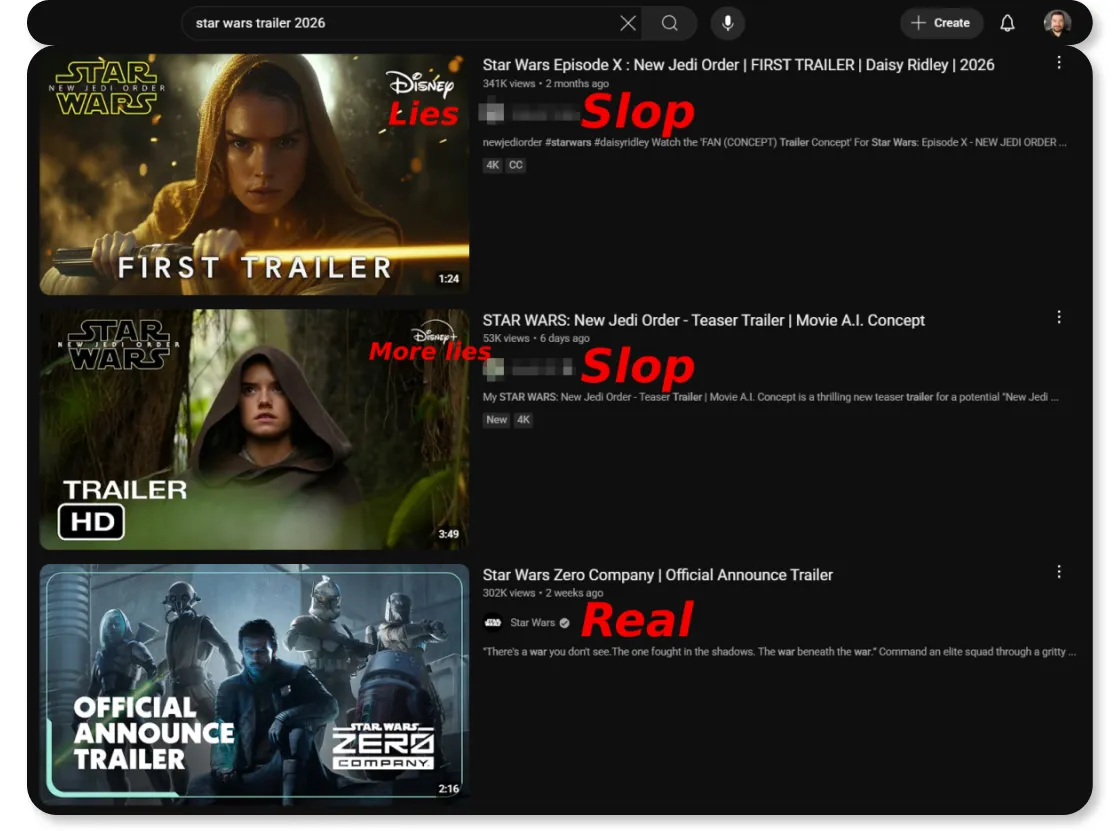Click the magnifying glass search button
This screenshot has height=831, width=1120.
point(669,24)
